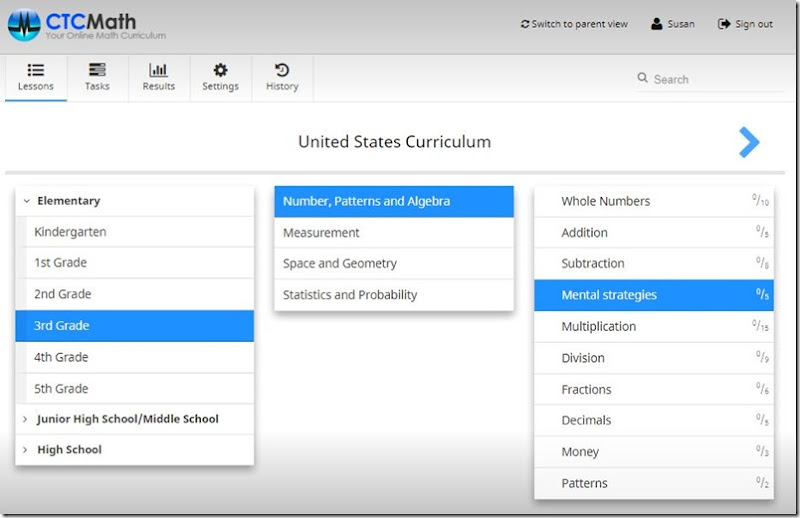
Task: Click the Switch to parent view link
Action: [x=580, y=24]
